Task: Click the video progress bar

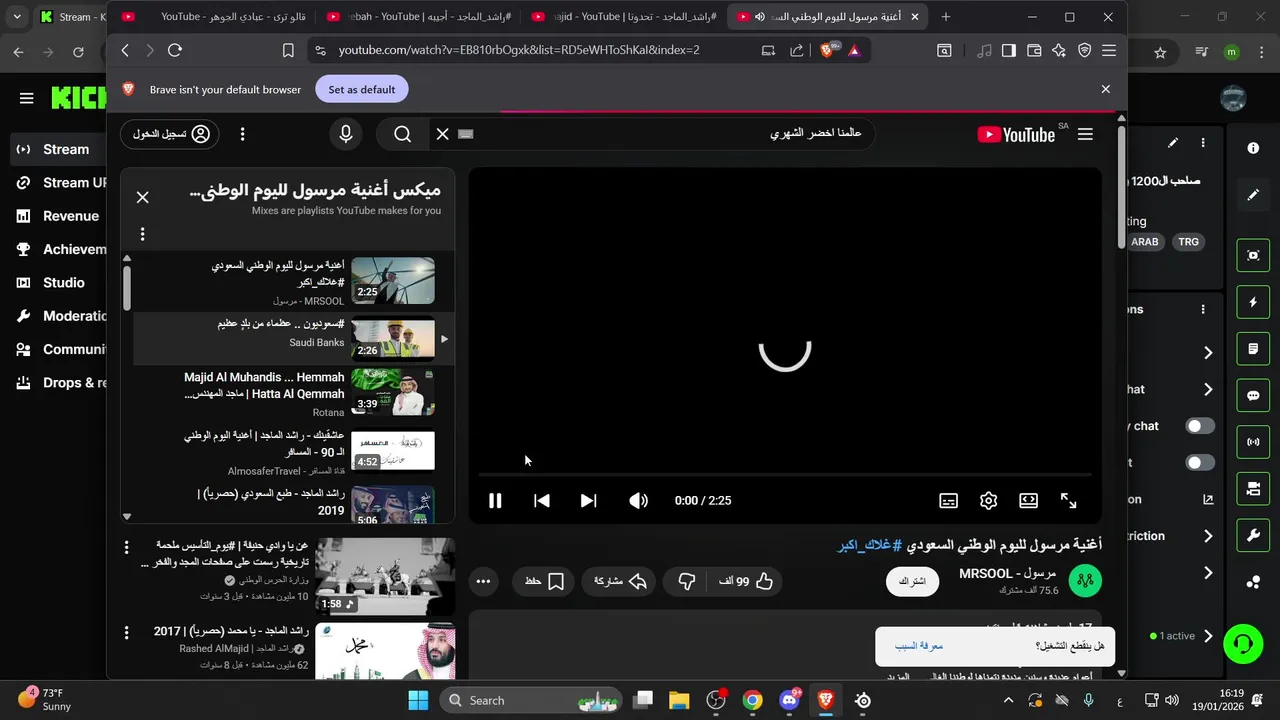Action: [785, 475]
